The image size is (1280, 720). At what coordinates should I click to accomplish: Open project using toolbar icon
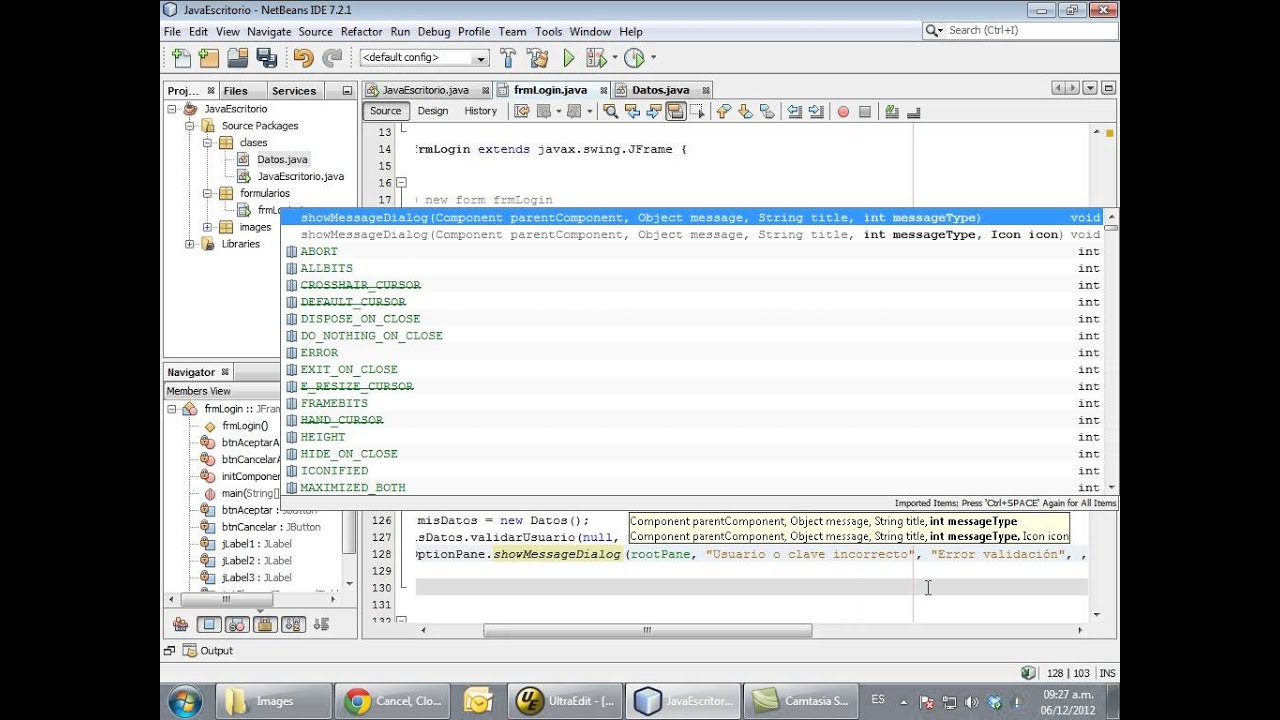[x=238, y=58]
